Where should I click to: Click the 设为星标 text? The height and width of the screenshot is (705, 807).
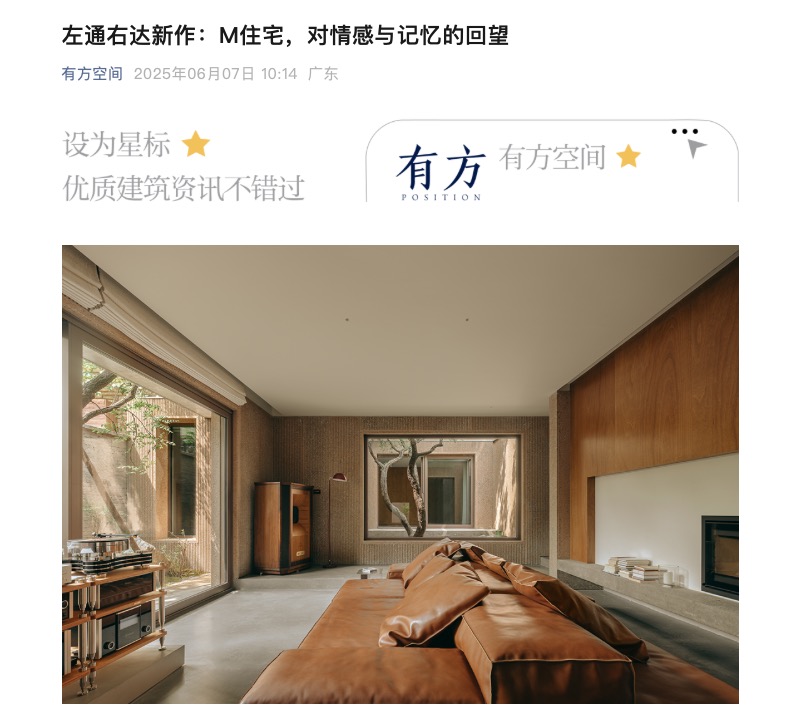click(x=116, y=144)
